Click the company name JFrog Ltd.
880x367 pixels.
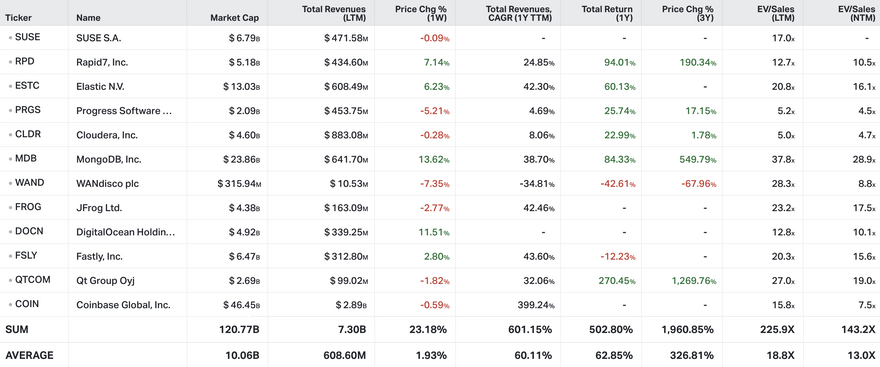pyautogui.click(x=99, y=208)
